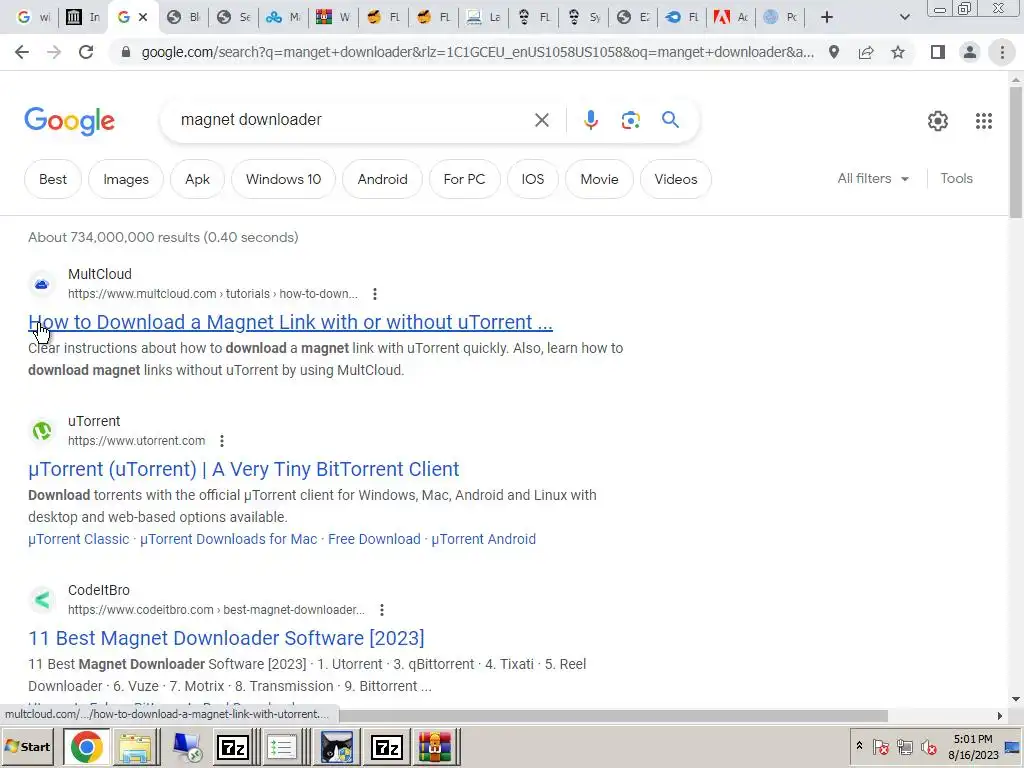Open the remote desktop taskbar icon
The height and width of the screenshot is (768, 1024).
[187, 747]
